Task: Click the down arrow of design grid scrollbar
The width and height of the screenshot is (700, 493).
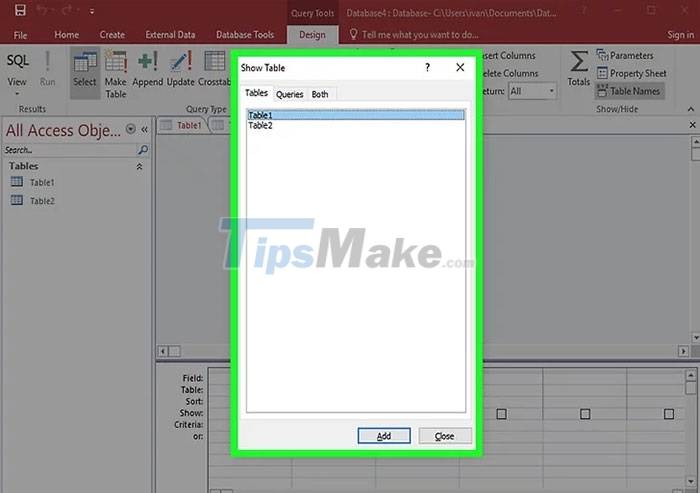Action: [x=691, y=481]
